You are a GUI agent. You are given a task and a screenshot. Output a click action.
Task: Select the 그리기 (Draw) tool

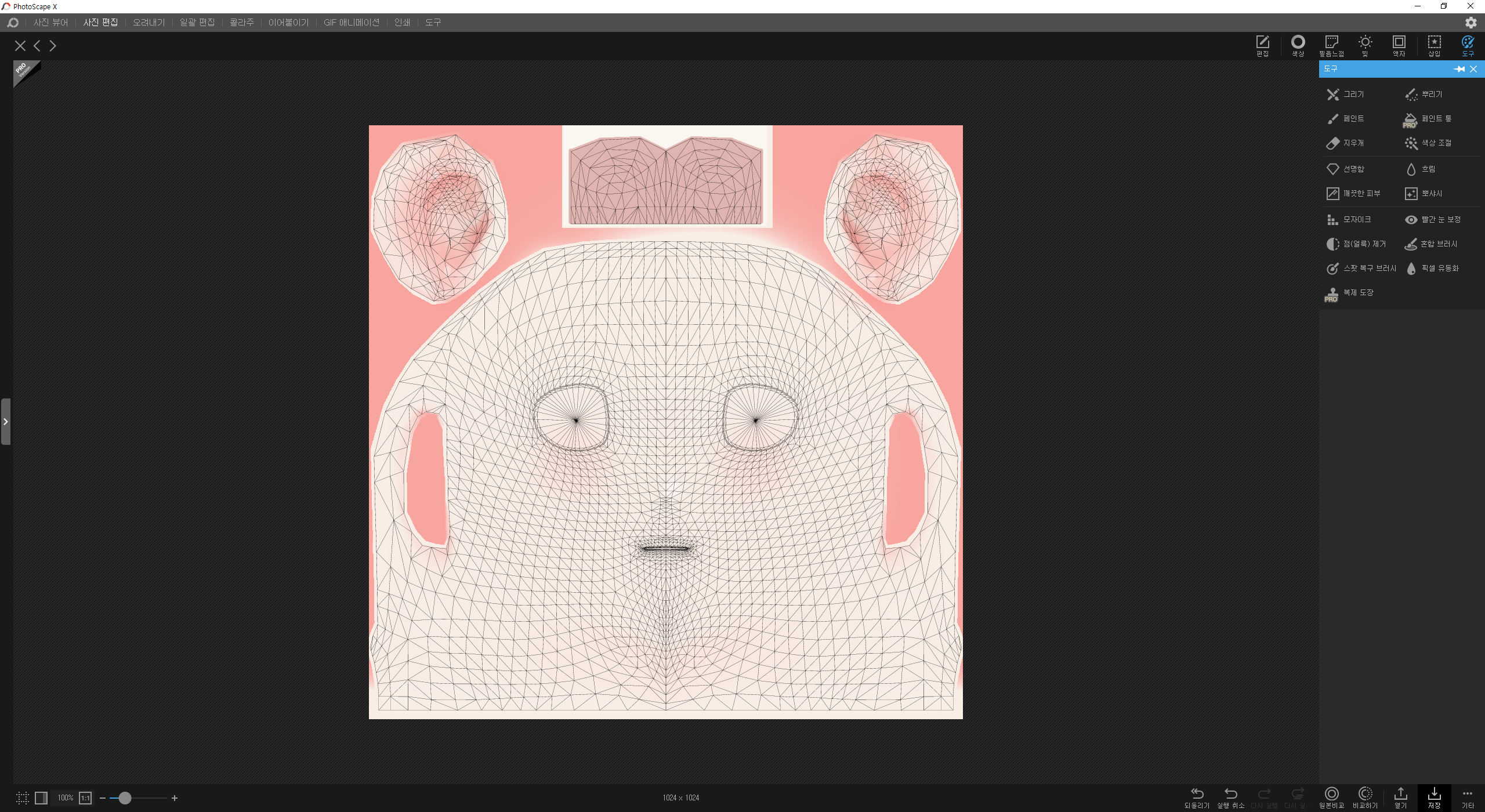point(1346,94)
